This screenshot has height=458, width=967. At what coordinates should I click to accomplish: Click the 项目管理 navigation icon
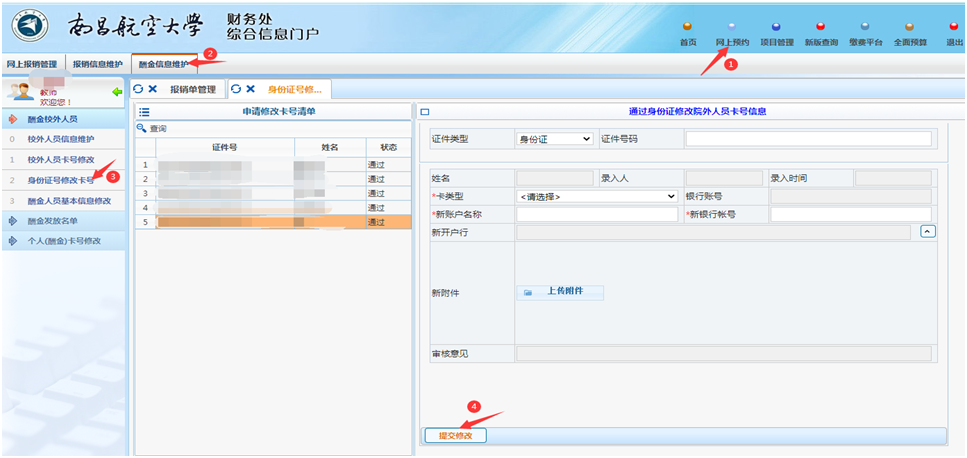point(776,28)
